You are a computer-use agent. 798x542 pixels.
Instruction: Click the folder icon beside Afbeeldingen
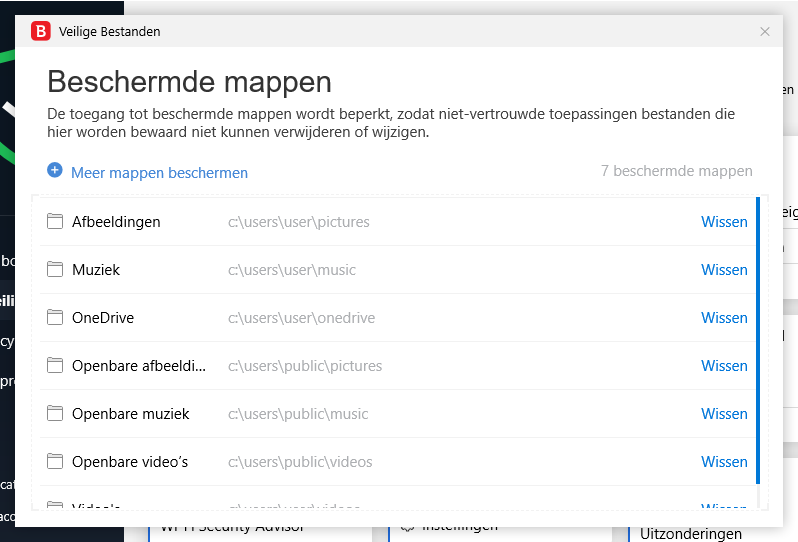point(55,222)
